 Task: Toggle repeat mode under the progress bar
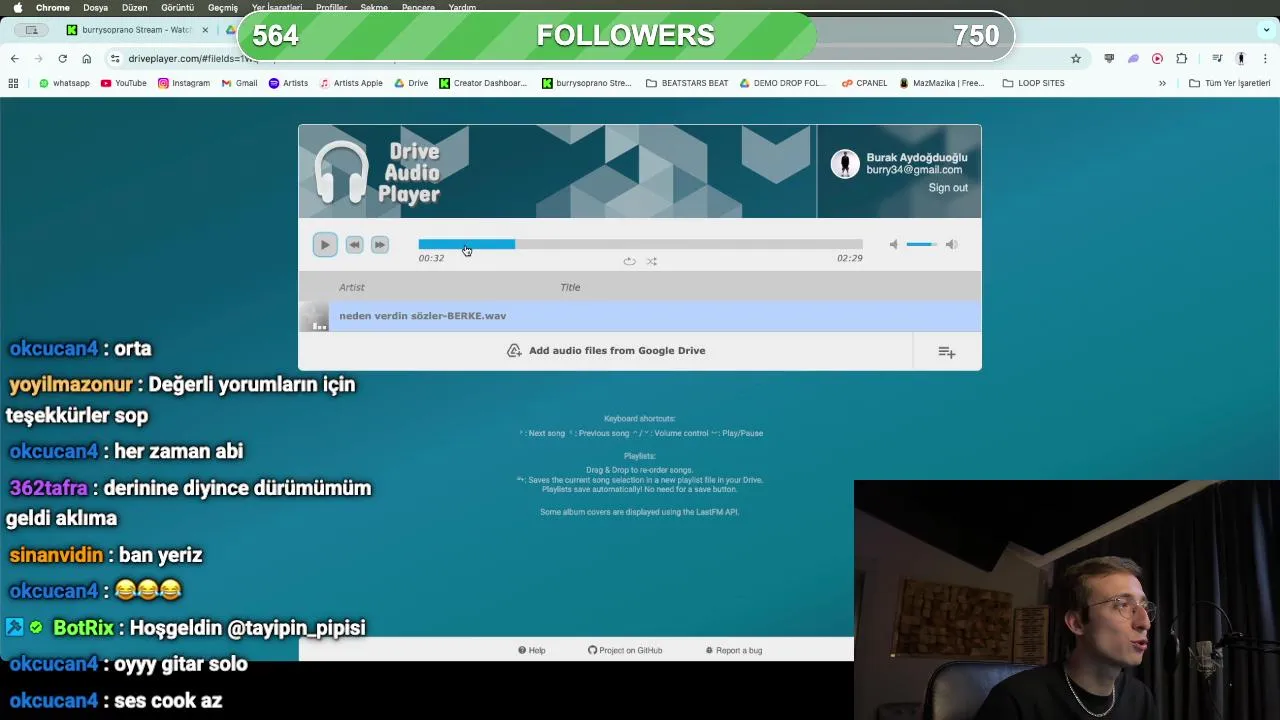(x=629, y=261)
